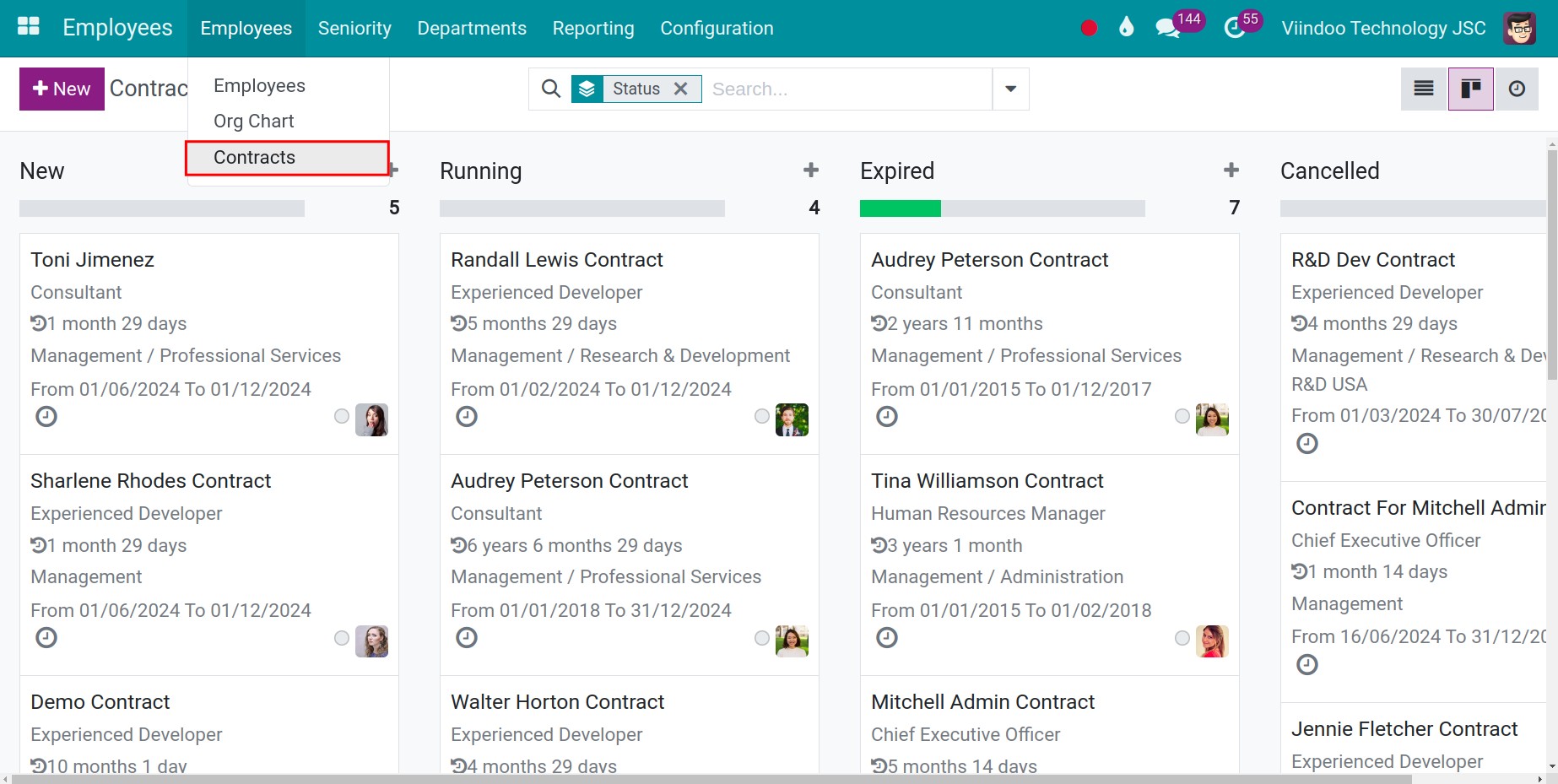1558x784 pixels.
Task: Open activity clock on Sharlene Rhodes Contract
Action: (46, 637)
